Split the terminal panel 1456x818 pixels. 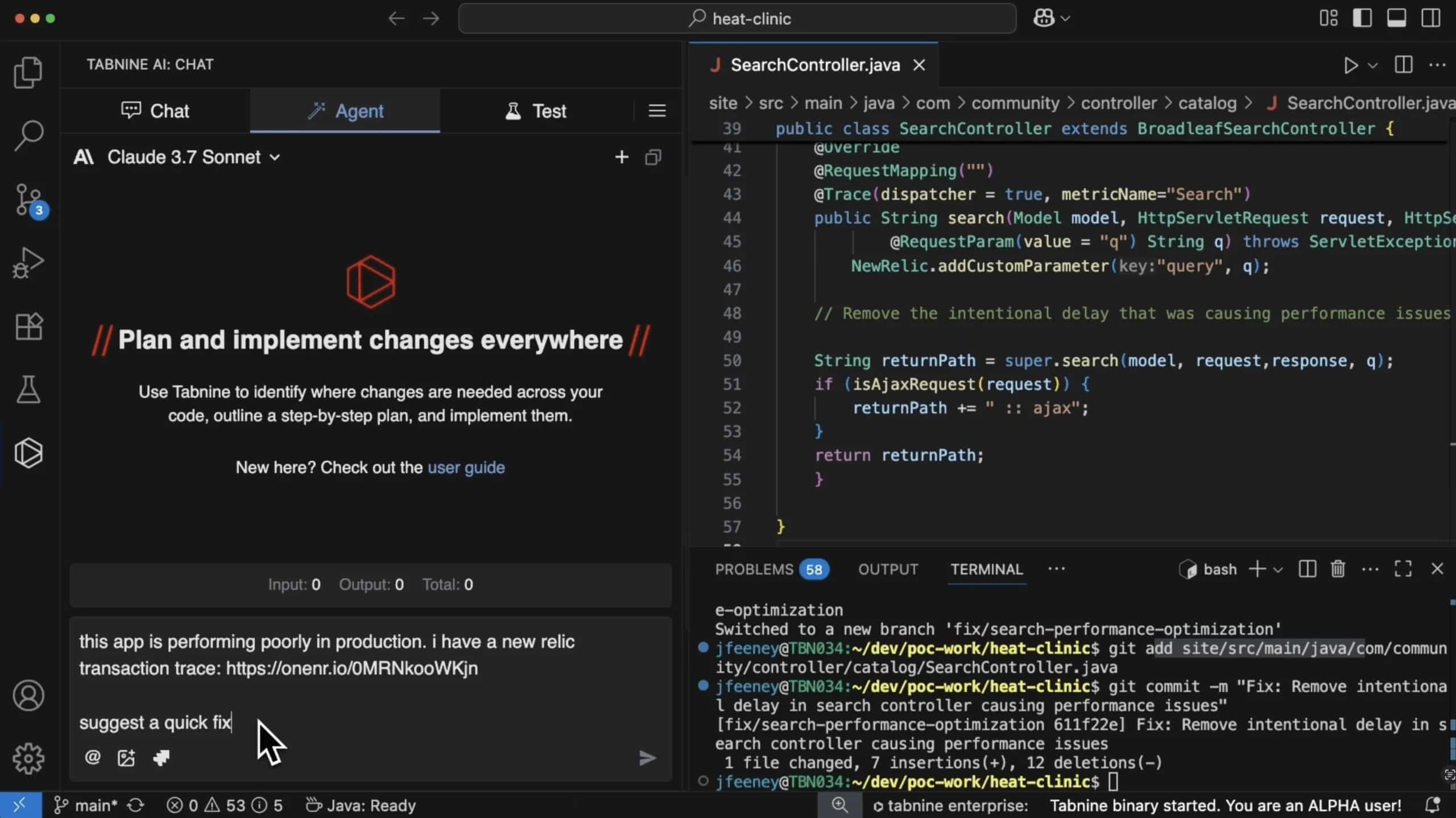point(1307,568)
